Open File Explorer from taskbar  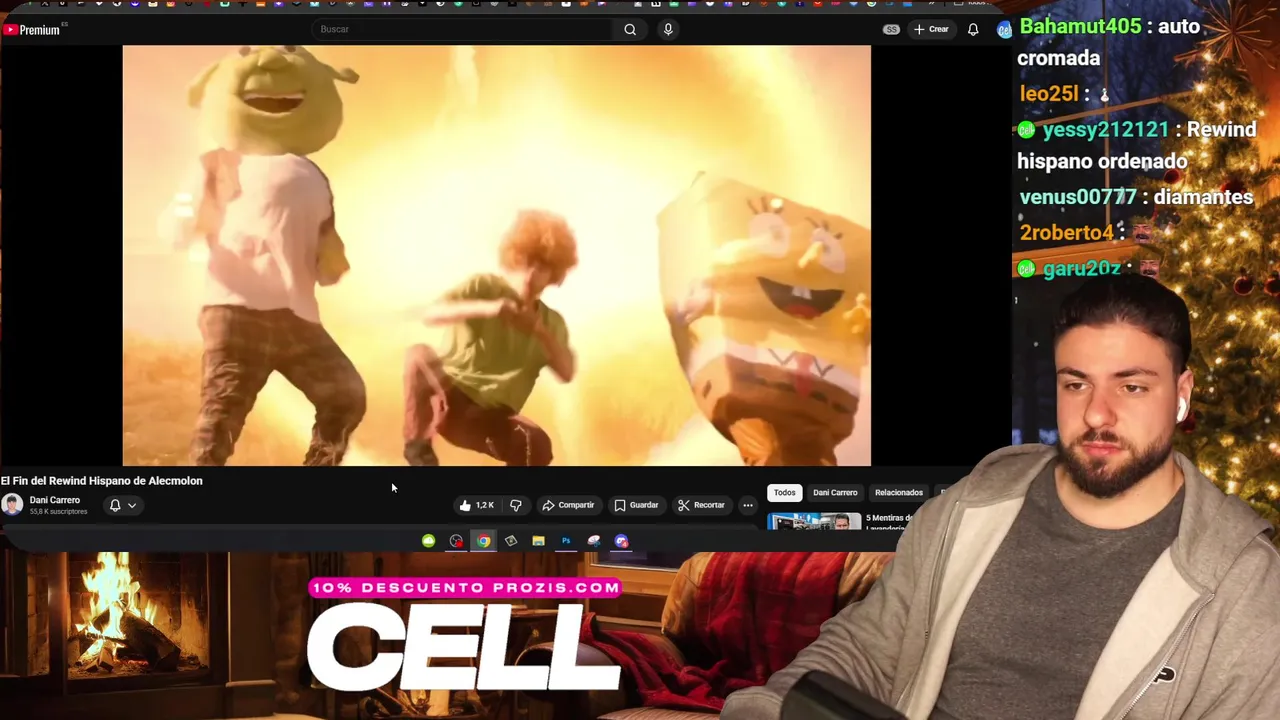click(538, 541)
